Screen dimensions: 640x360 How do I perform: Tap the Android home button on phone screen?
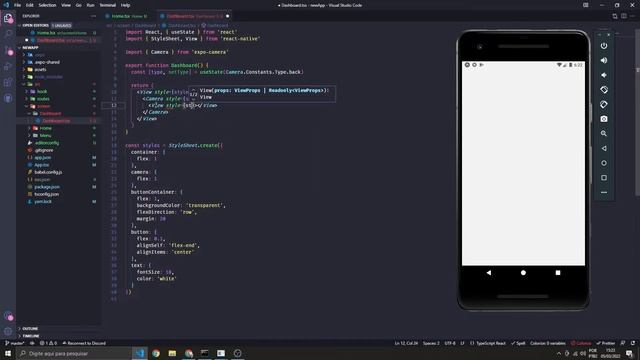tap(523, 273)
